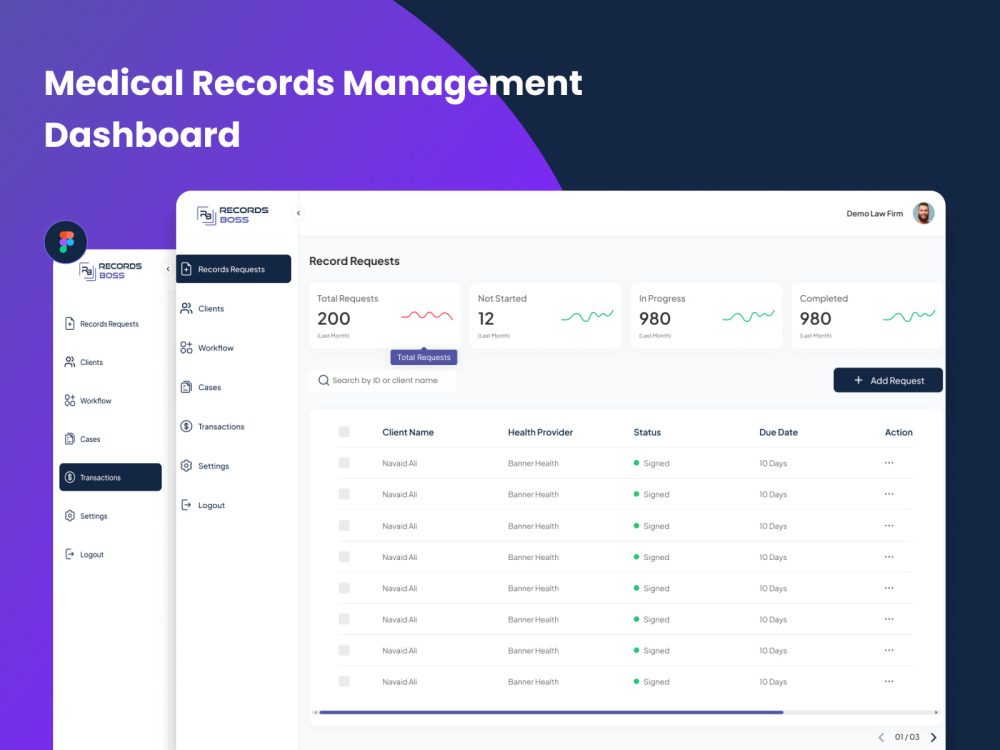The height and width of the screenshot is (750, 1000).
Task: Click the Add Request button
Action: pos(888,380)
